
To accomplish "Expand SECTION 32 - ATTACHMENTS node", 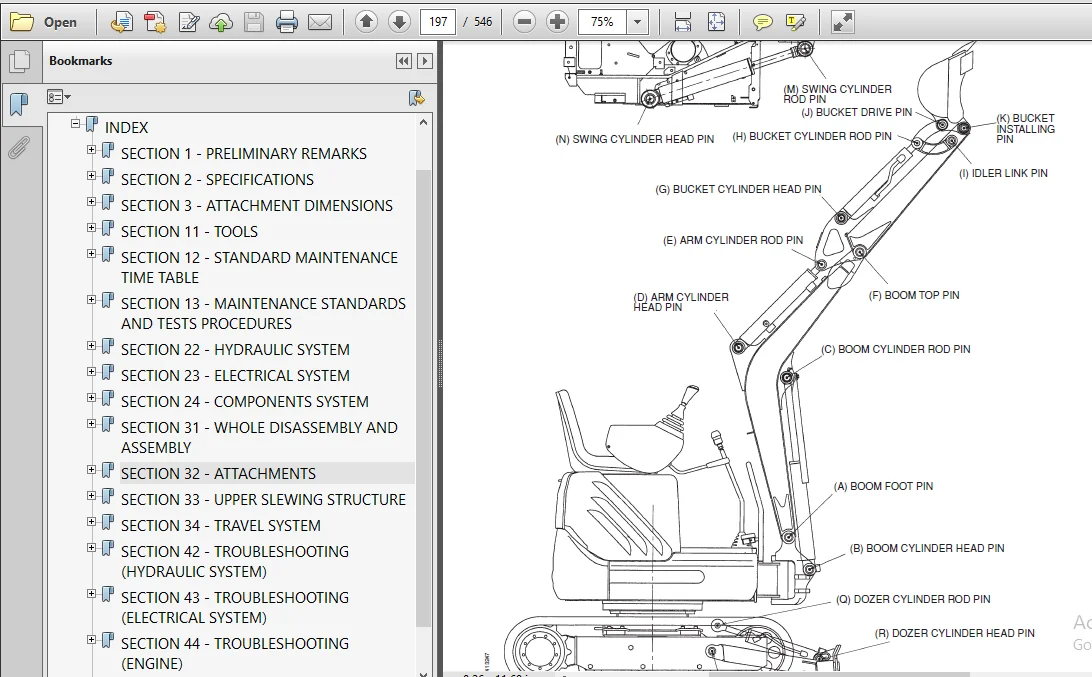I will click(x=91, y=469).
